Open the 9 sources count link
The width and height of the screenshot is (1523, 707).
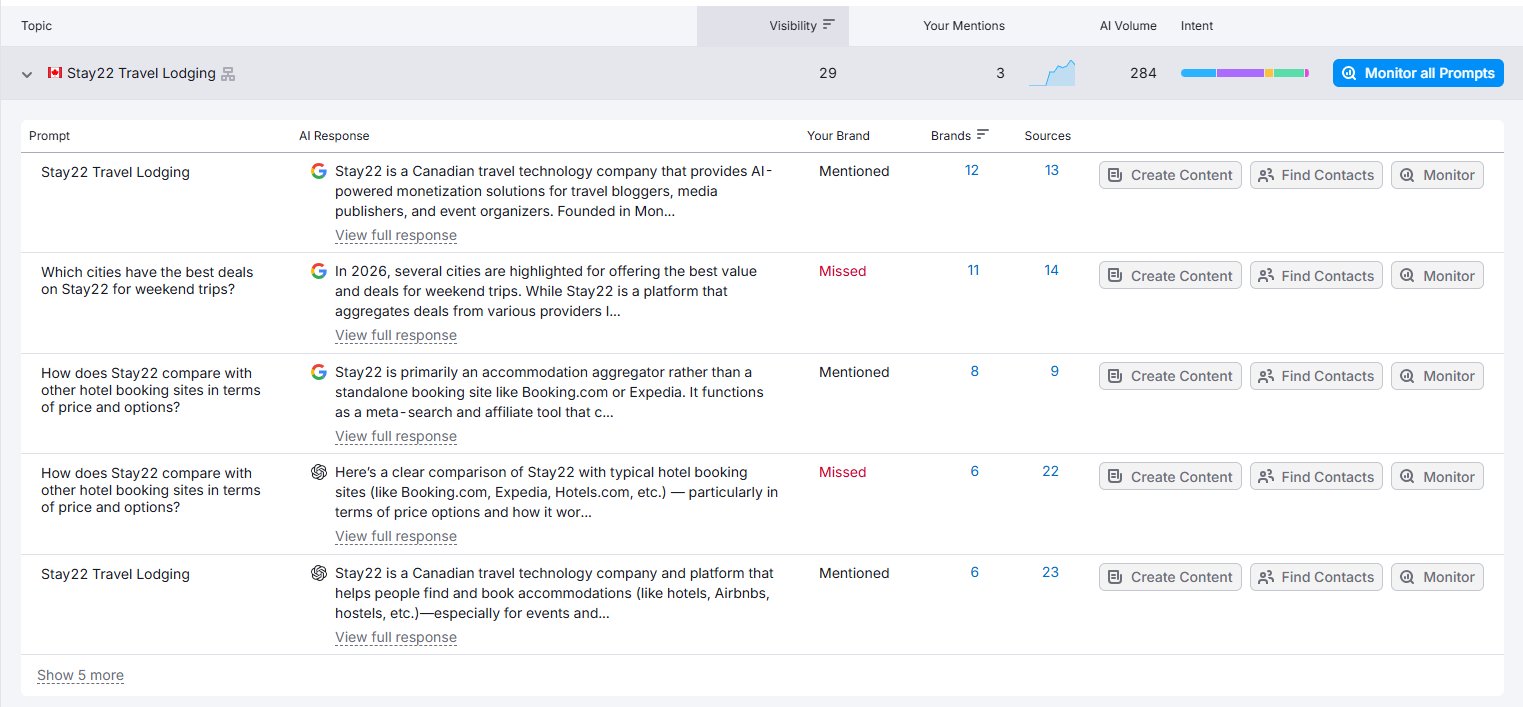pyautogui.click(x=1055, y=371)
